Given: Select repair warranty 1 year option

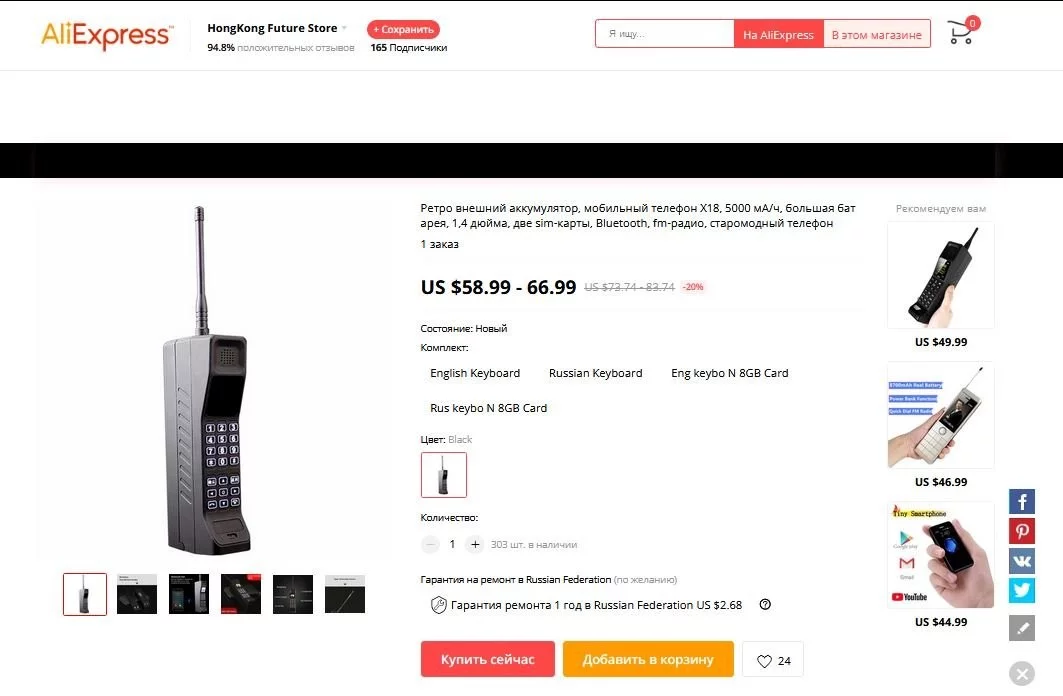Looking at the screenshot, I should pos(587,605).
